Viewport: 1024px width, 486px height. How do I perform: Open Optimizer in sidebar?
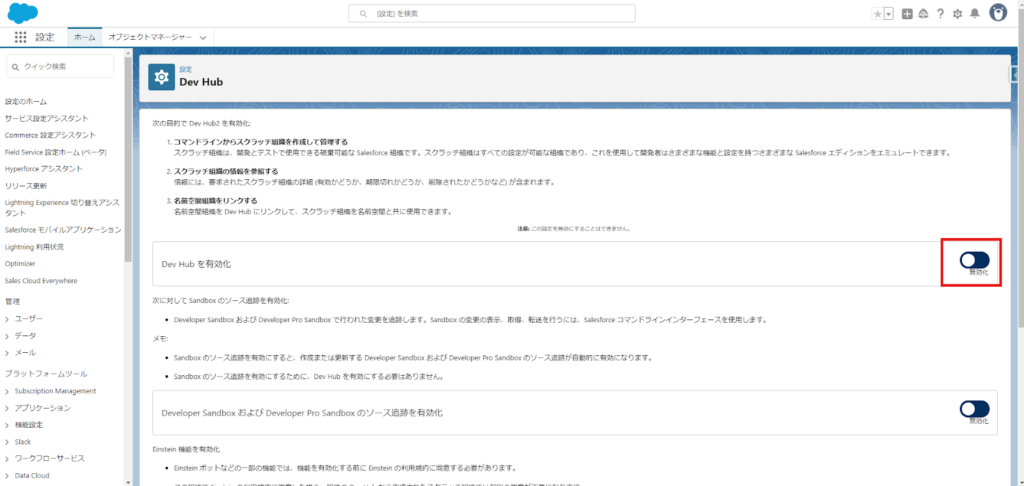click(x=20, y=264)
